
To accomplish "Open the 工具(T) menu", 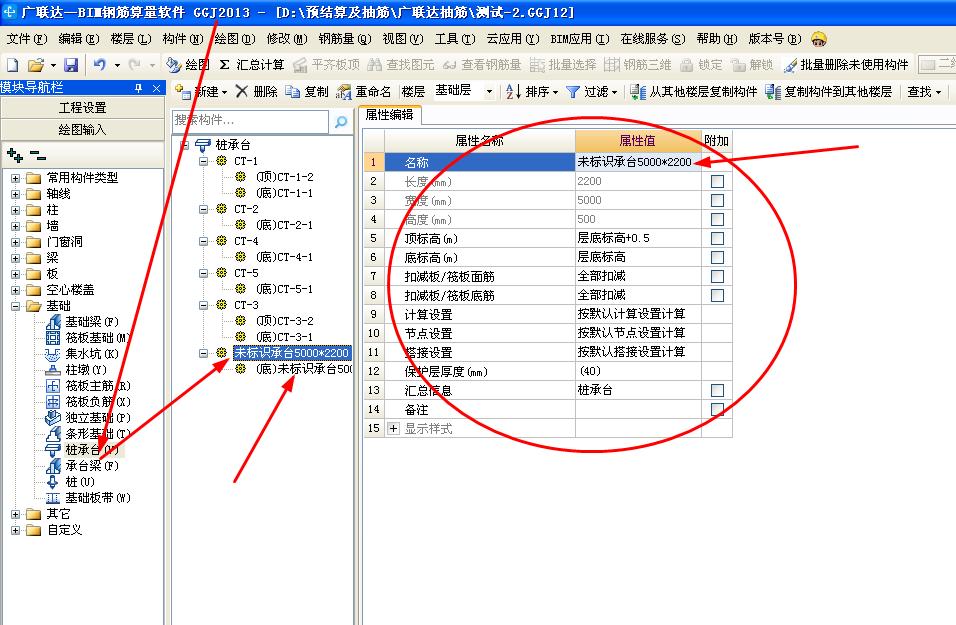I will (455, 39).
